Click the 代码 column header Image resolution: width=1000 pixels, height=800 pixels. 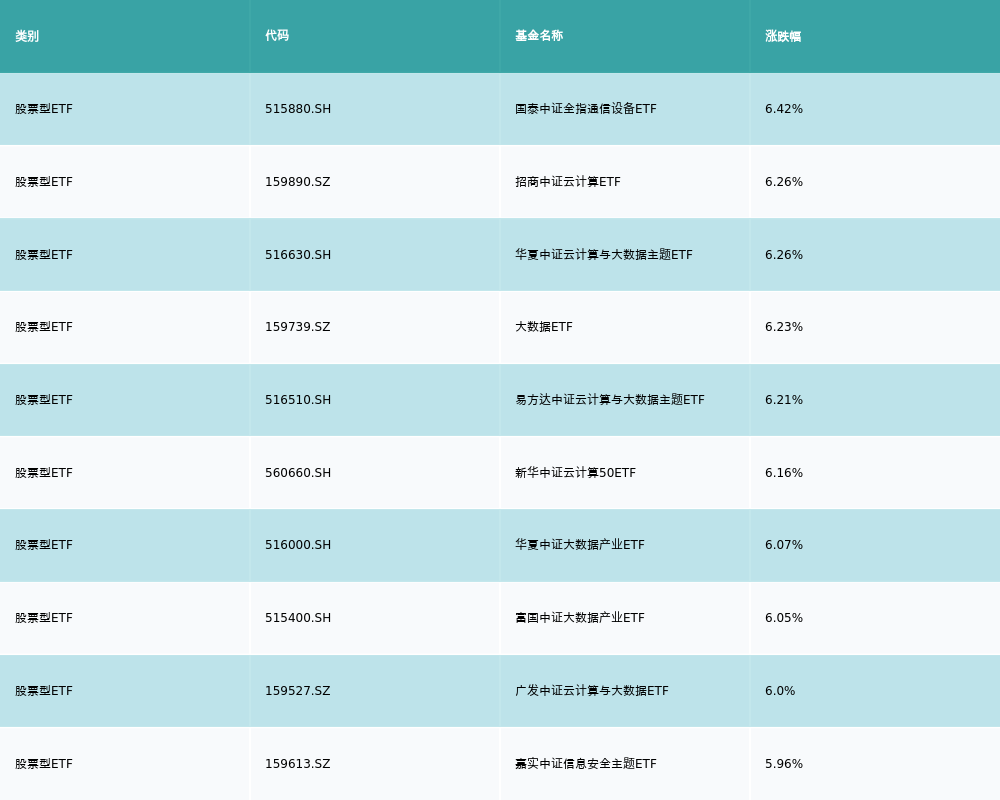[277, 36]
